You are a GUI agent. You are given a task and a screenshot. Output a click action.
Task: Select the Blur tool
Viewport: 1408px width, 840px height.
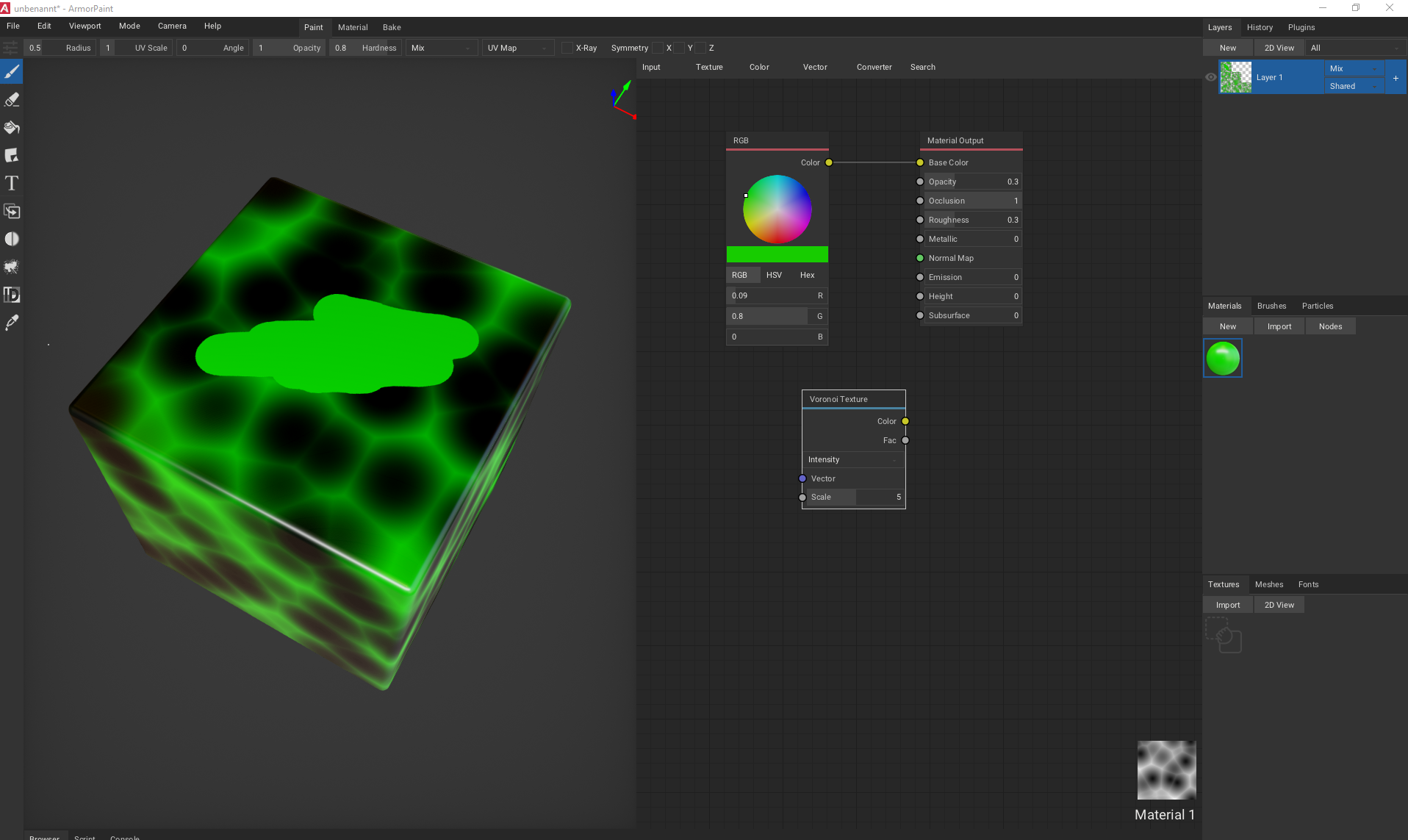pyautogui.click(x=12, y=239)
